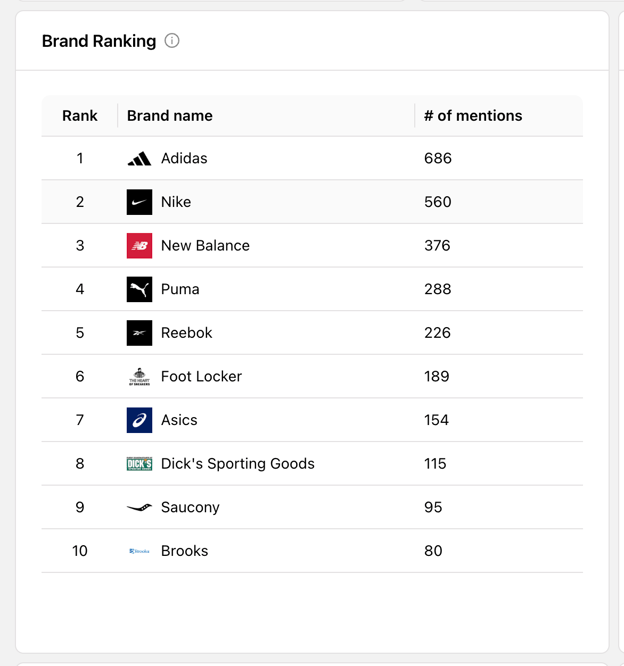
Task: Click Saucony's 95 mentions value
Action: 433,507
